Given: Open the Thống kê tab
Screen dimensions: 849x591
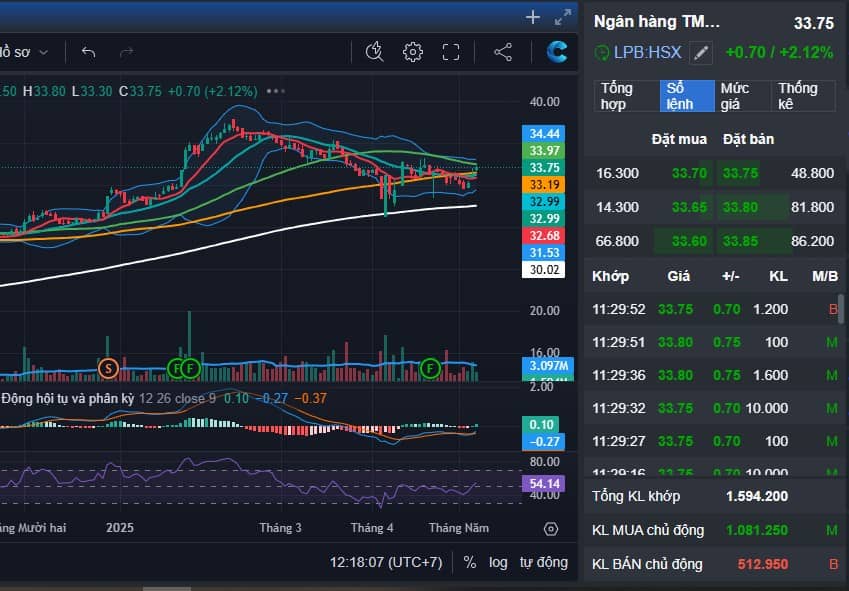Looking at the screenshot, I should (804, 96).
